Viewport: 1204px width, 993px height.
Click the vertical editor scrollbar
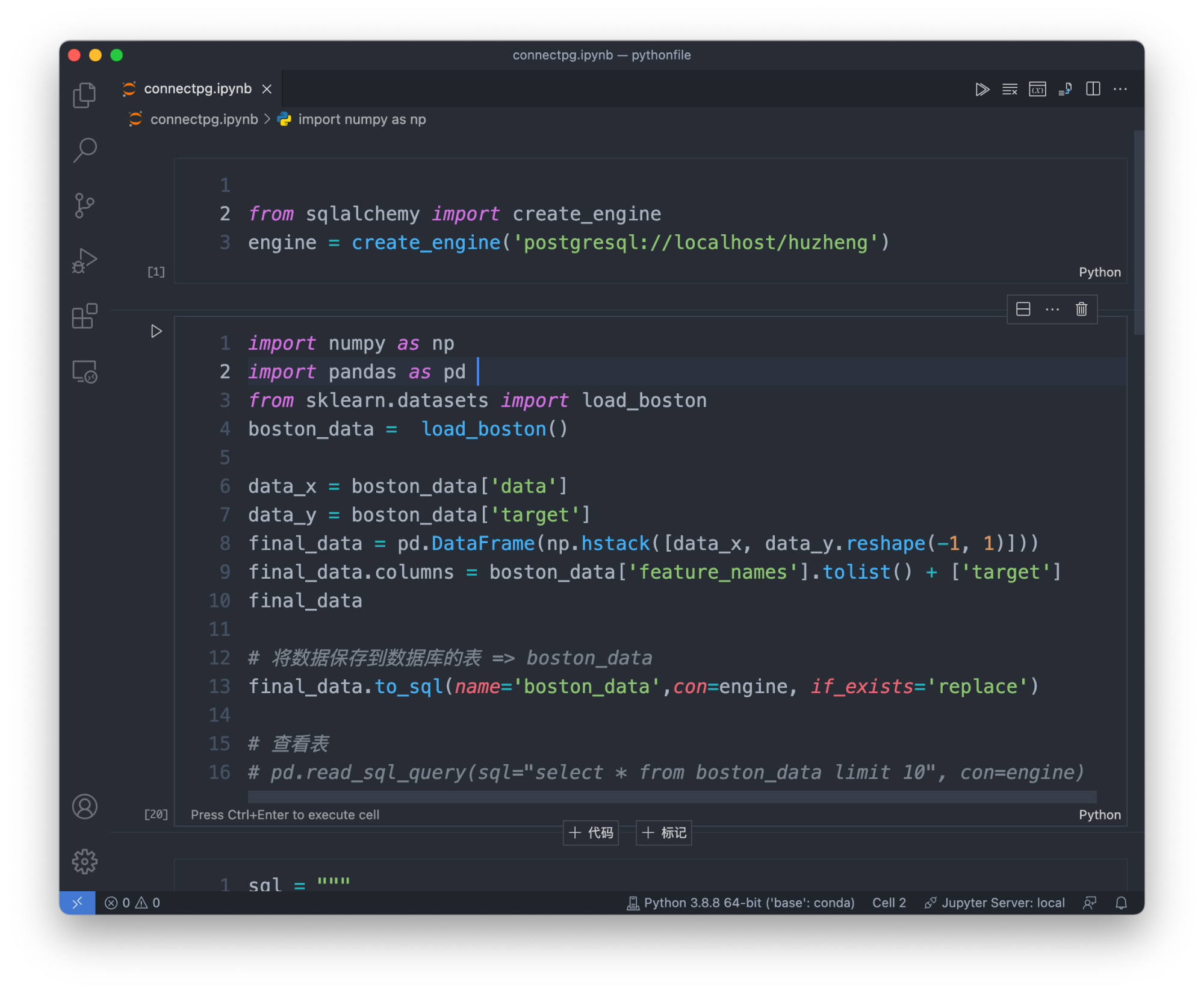1138,232
